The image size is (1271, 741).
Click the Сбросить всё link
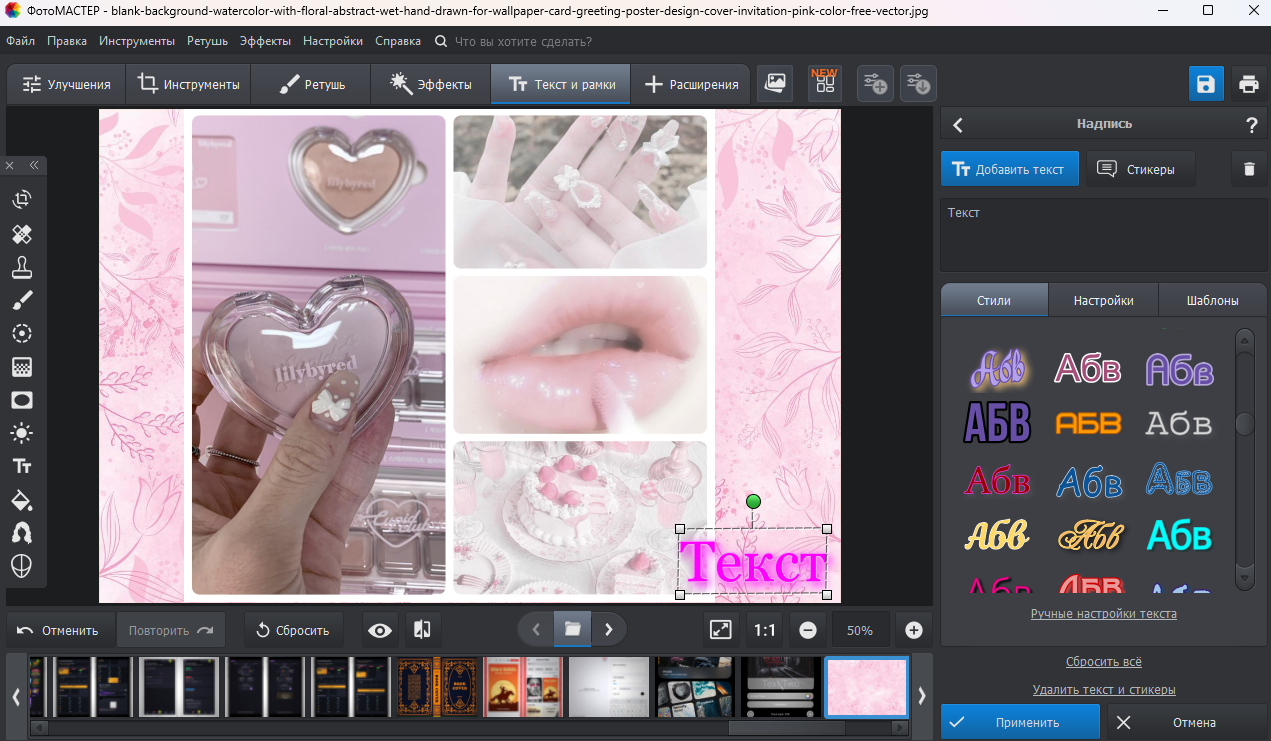click(x=1103, y=662)
